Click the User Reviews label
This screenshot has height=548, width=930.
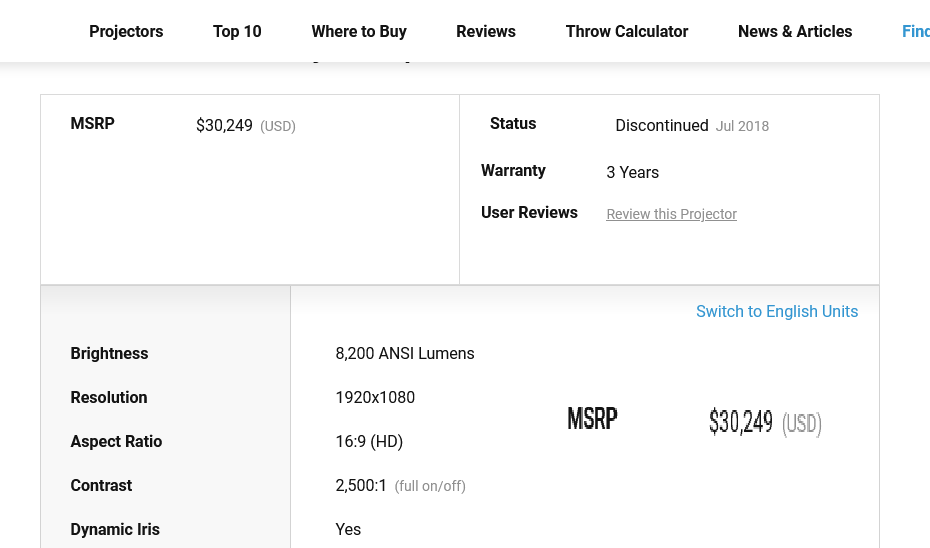pos(529,212)
